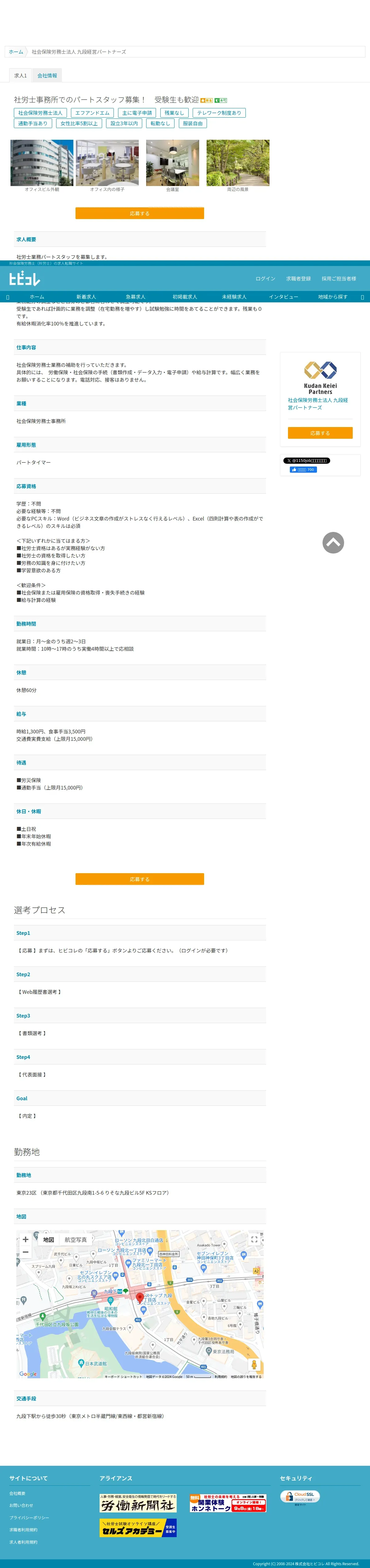370x1568 pixels.
Task: Open the 求人1 tab
Action: click(21, 76)
